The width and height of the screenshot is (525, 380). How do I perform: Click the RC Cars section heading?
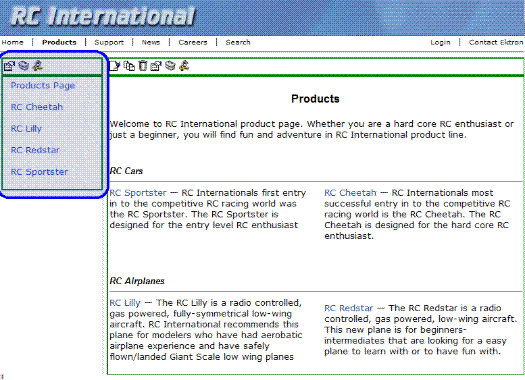(126, 171)
